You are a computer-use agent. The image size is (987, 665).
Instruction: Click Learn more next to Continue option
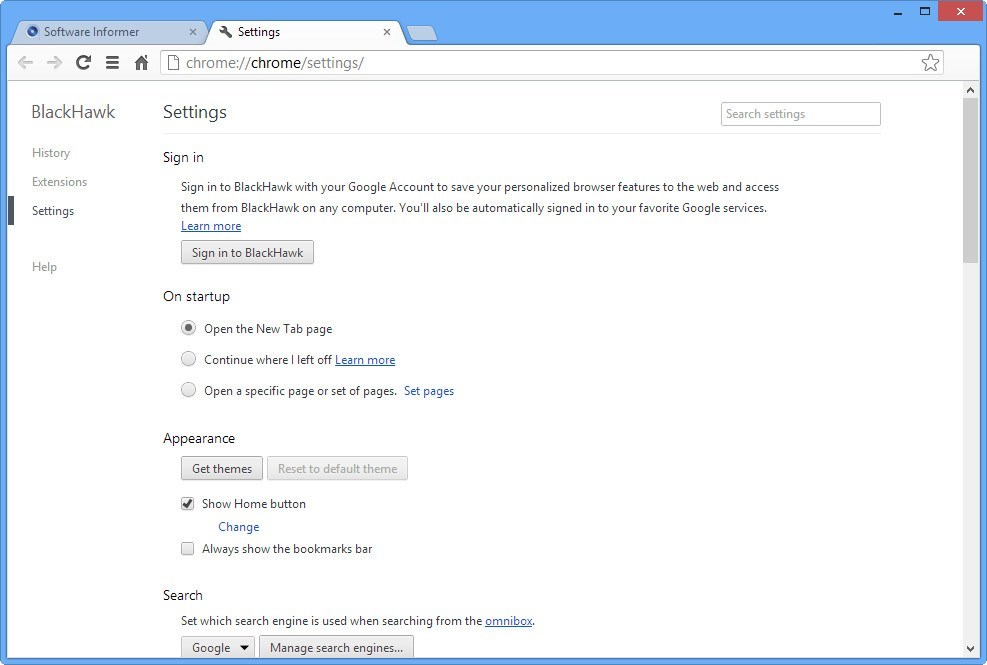coord(365,360)
